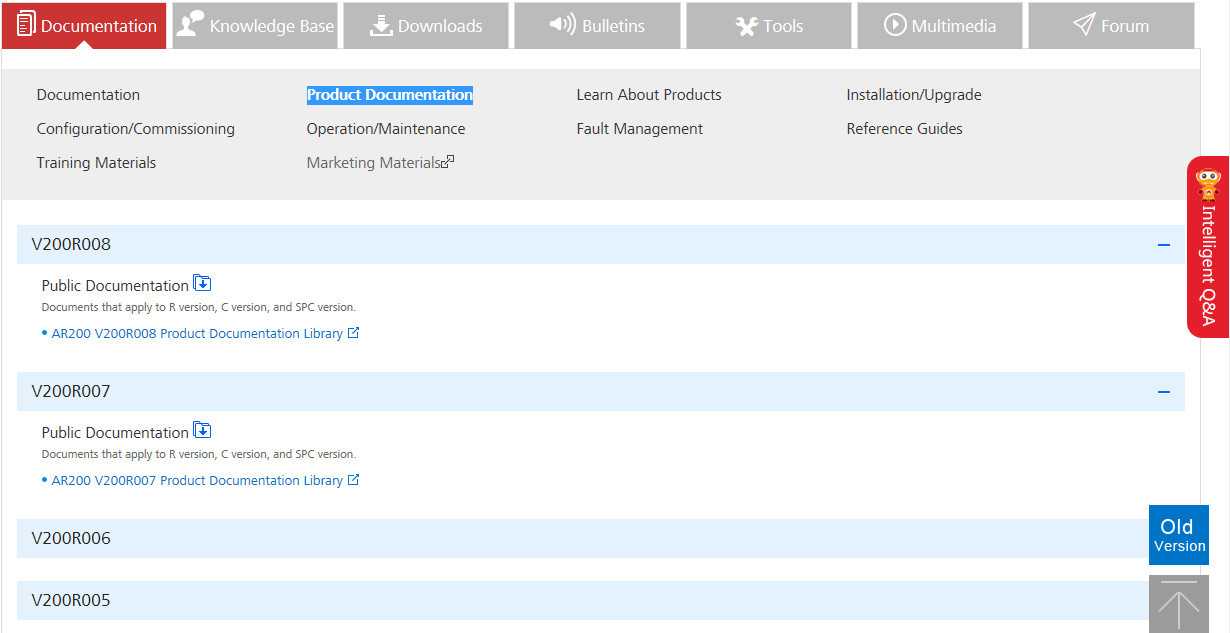Go to the Forum tab
The image size is (1230, 633).
[x=1110, y=26]
